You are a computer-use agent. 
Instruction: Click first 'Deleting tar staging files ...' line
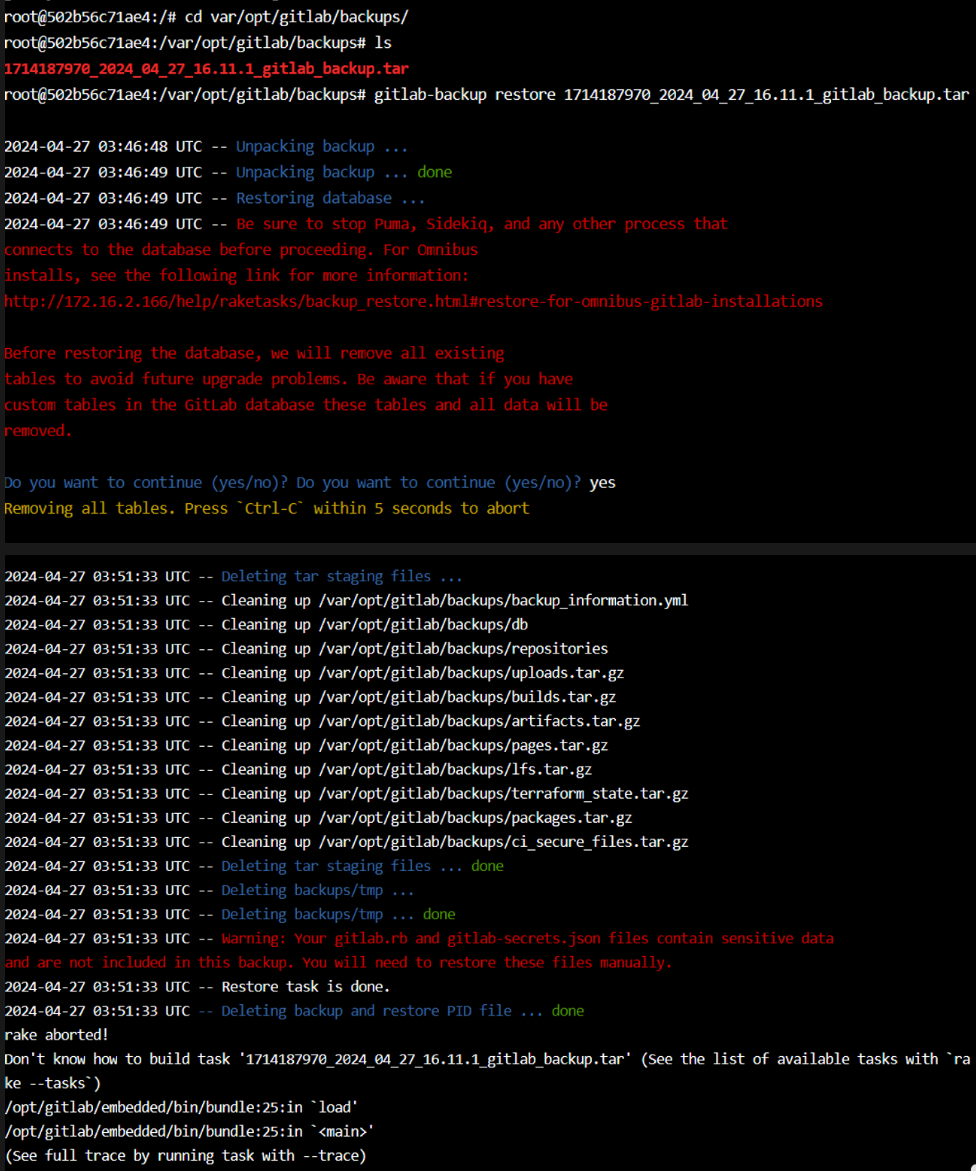[x=233, y=577]
